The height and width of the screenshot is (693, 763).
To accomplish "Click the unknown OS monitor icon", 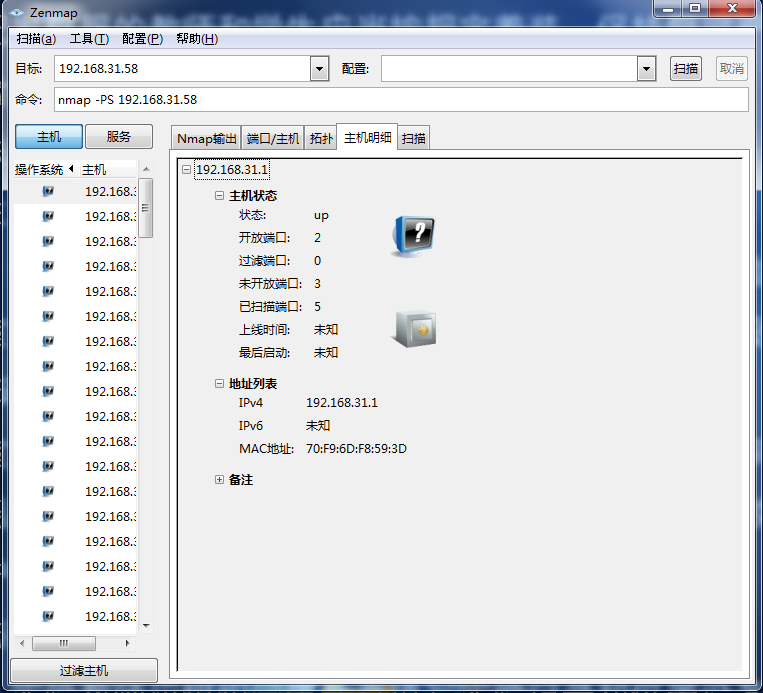I will (x=413, y=237).
